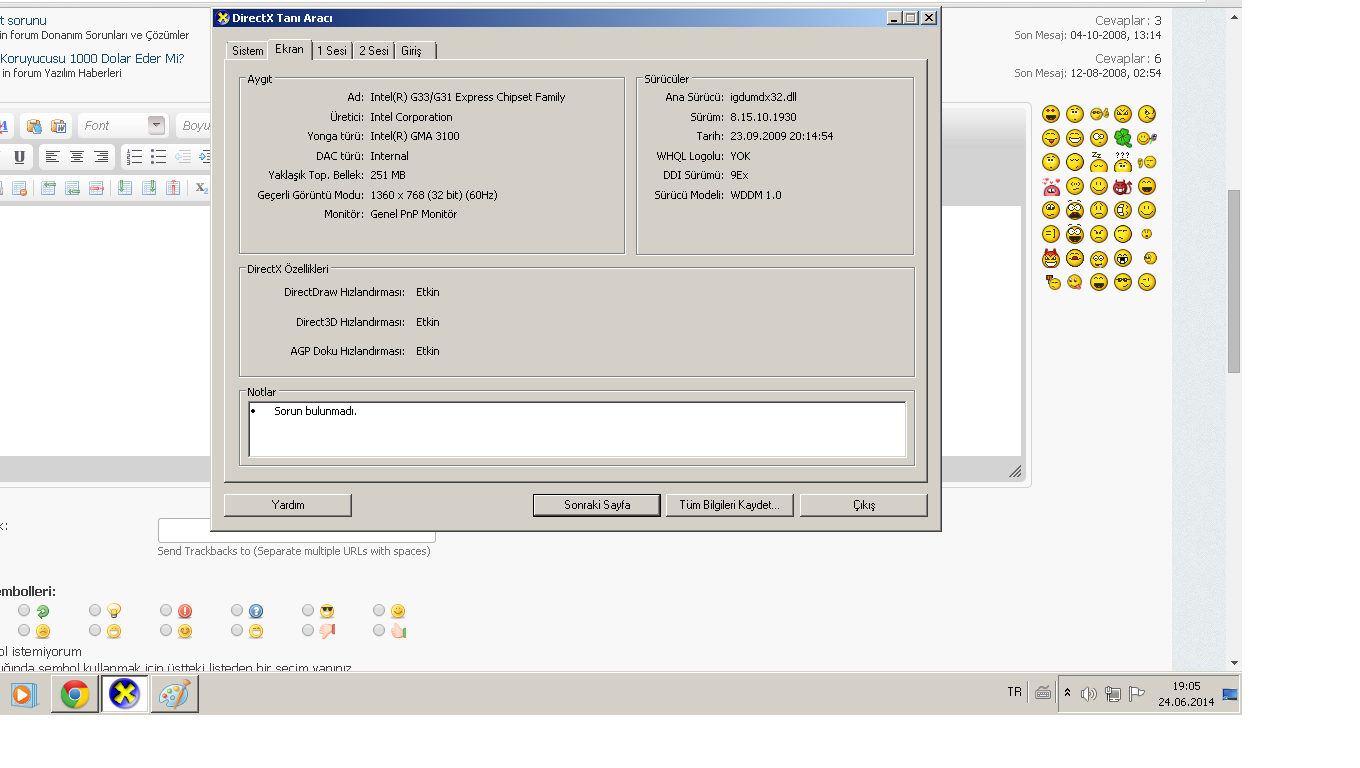Viewport: 1360px width, 768px height.
Task: Select the sad face icon radio
Action: click(24, 630)
